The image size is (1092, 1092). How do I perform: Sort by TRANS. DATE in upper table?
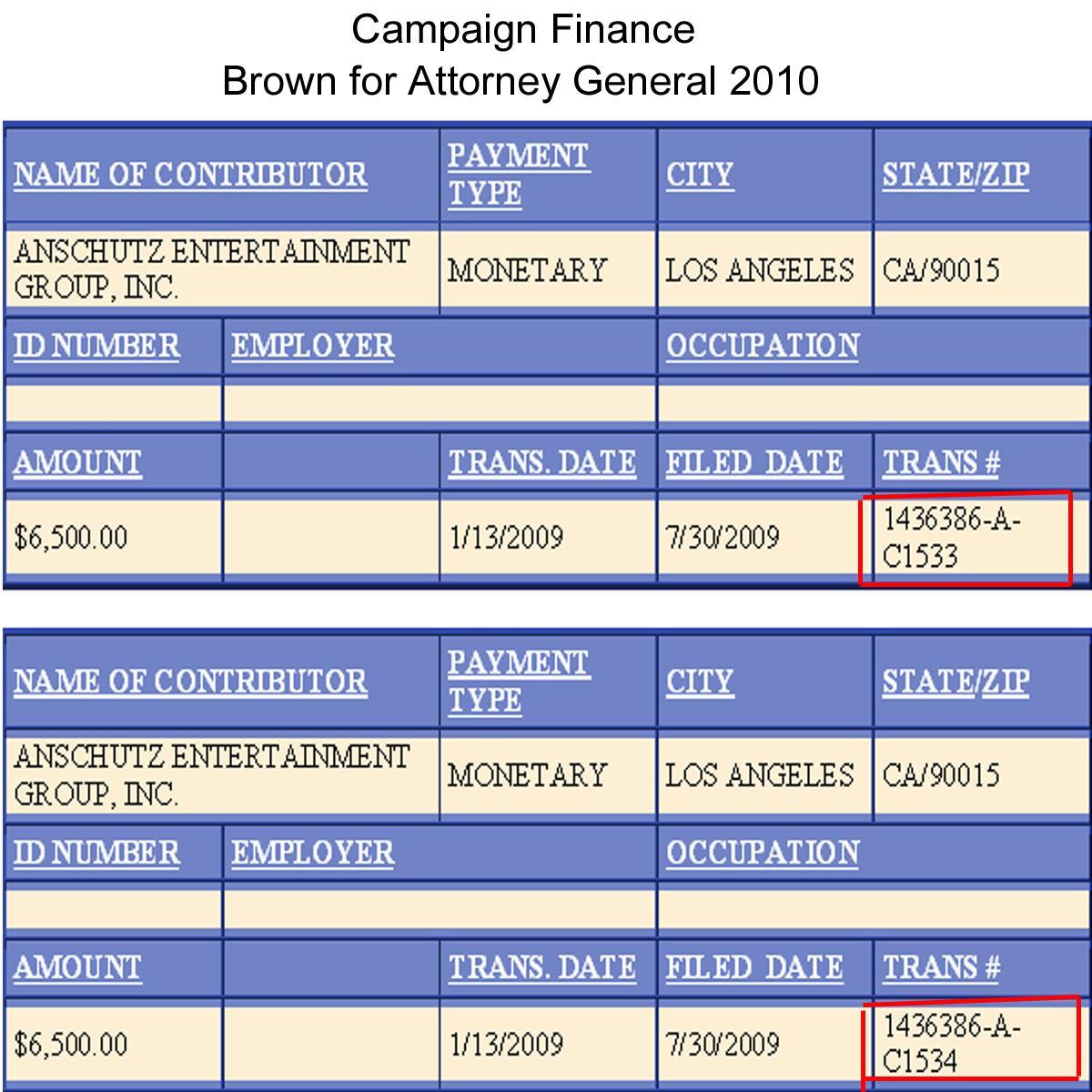[x=541, y=462]
